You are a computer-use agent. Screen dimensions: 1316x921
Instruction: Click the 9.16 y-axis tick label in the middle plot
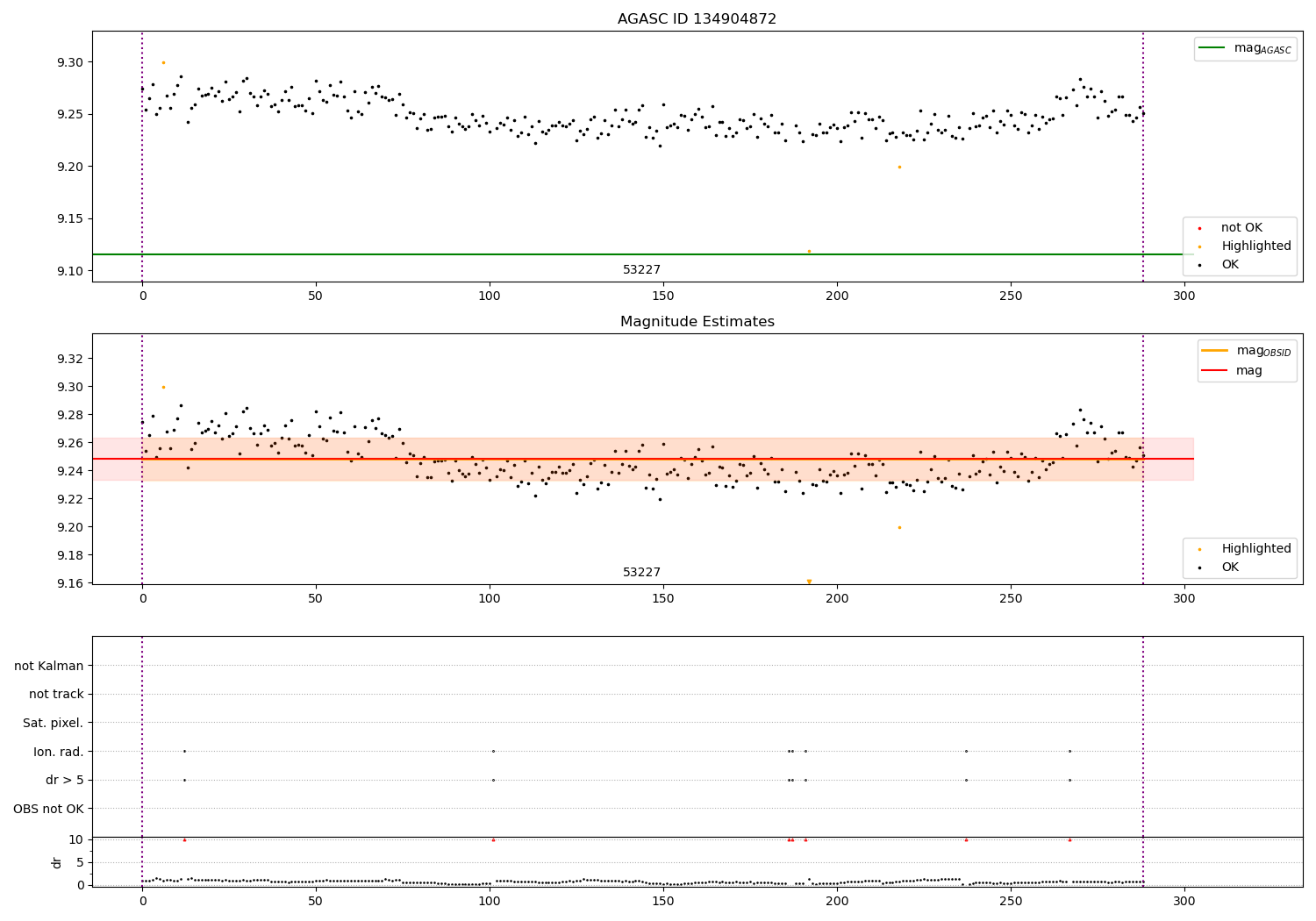(71, 583)
